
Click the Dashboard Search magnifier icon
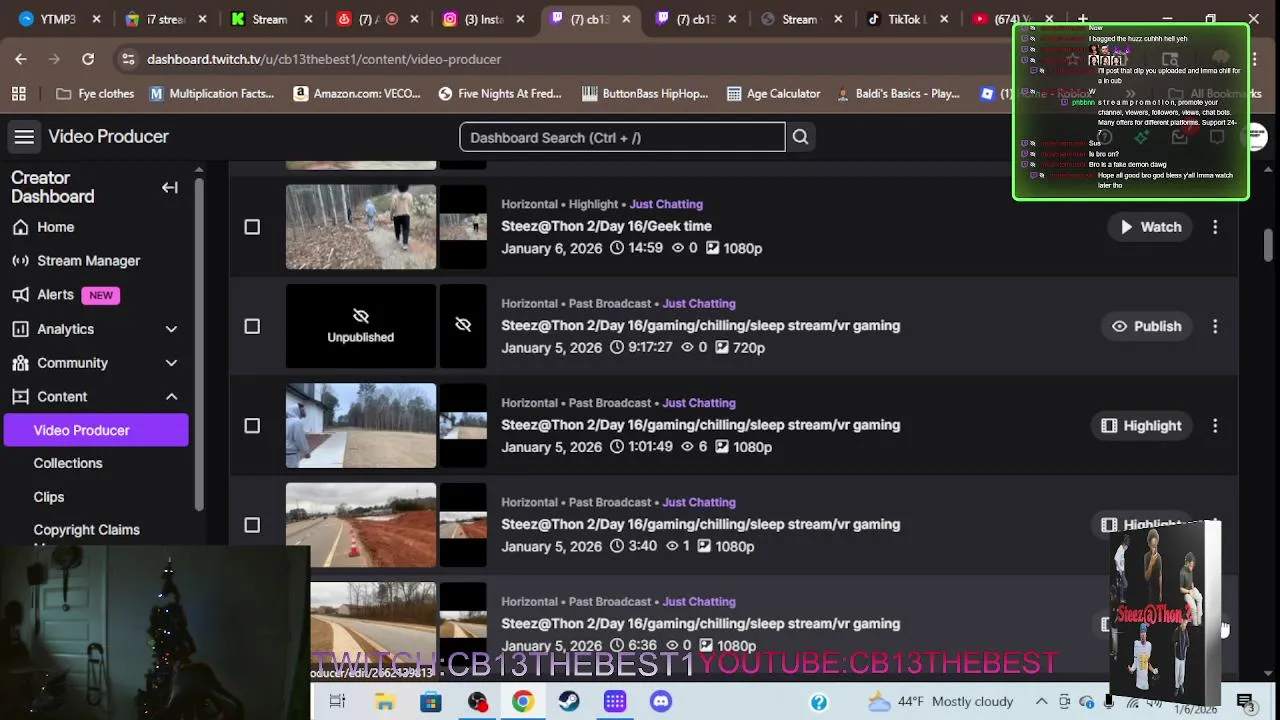point(800,137)
